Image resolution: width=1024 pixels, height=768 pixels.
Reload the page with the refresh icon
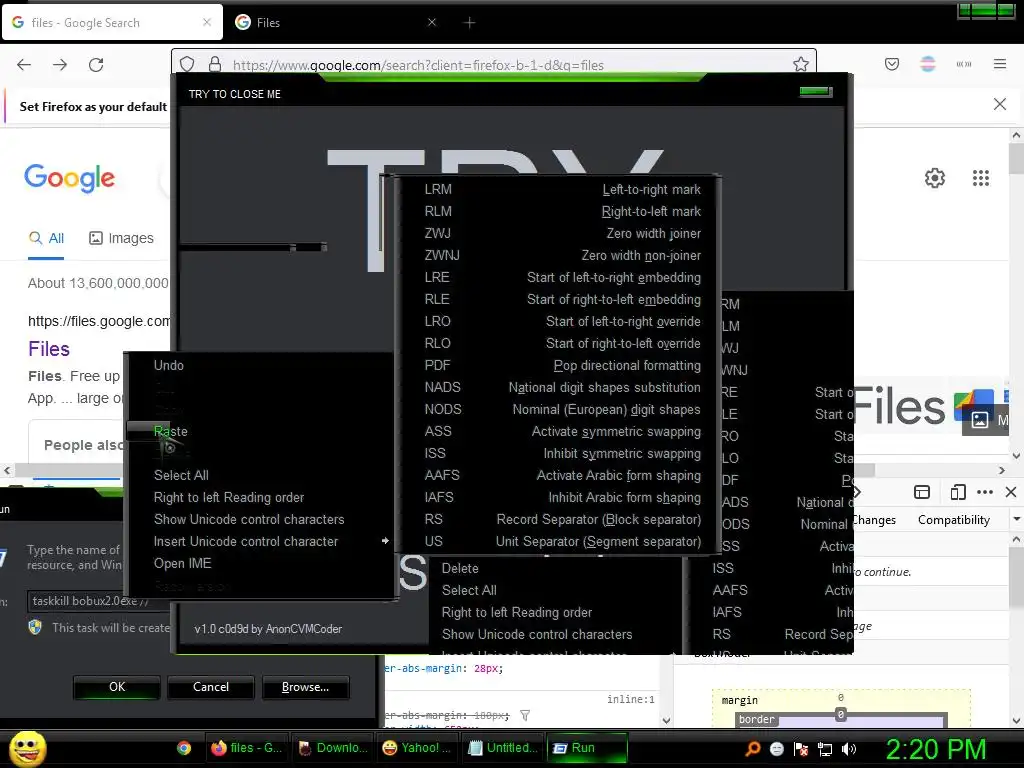point(96,65)
